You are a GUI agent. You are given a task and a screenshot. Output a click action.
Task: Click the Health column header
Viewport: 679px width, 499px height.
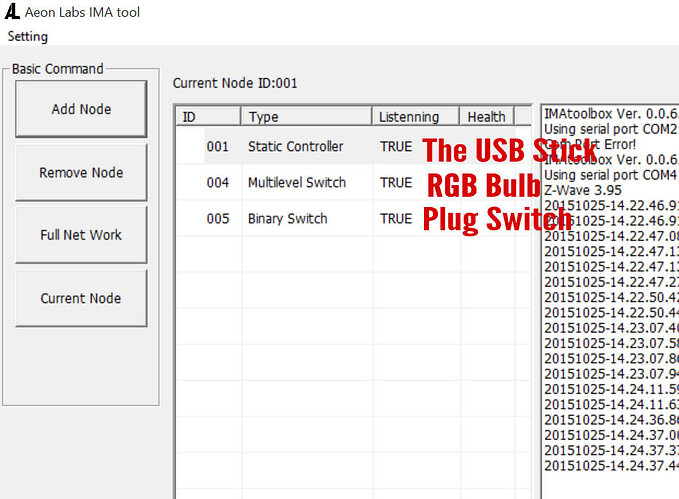click(487, 117)
